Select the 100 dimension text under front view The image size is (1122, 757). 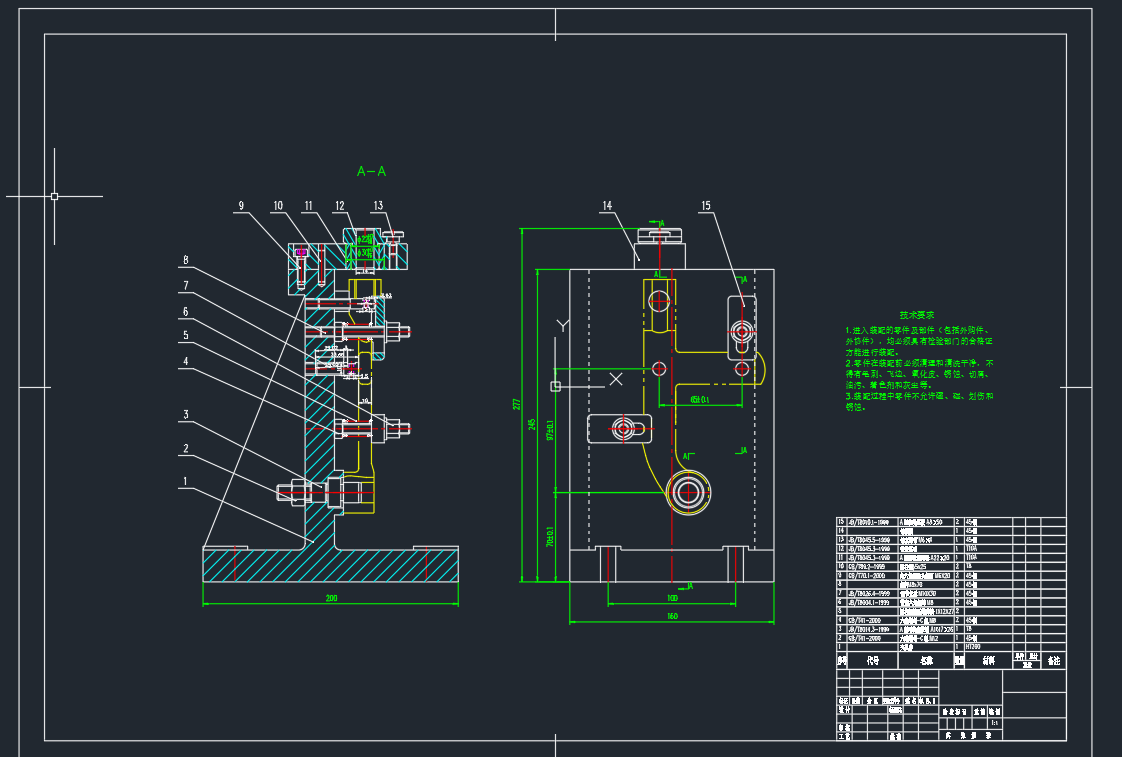point(672,598)
